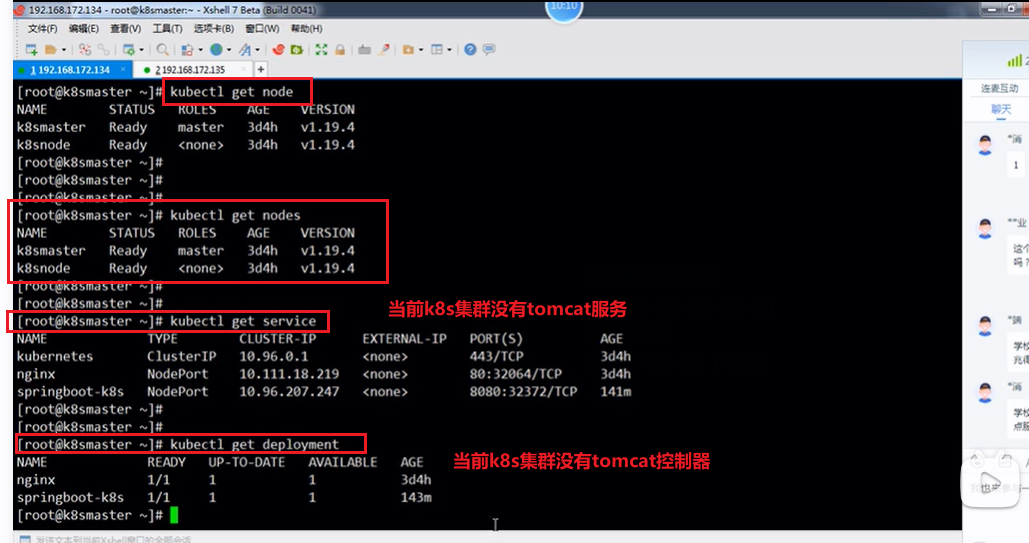Image resolution: width=1029 pixels, height=543 pixels.
Task: Toggle full screen mode icon
Action: point(321,49)
